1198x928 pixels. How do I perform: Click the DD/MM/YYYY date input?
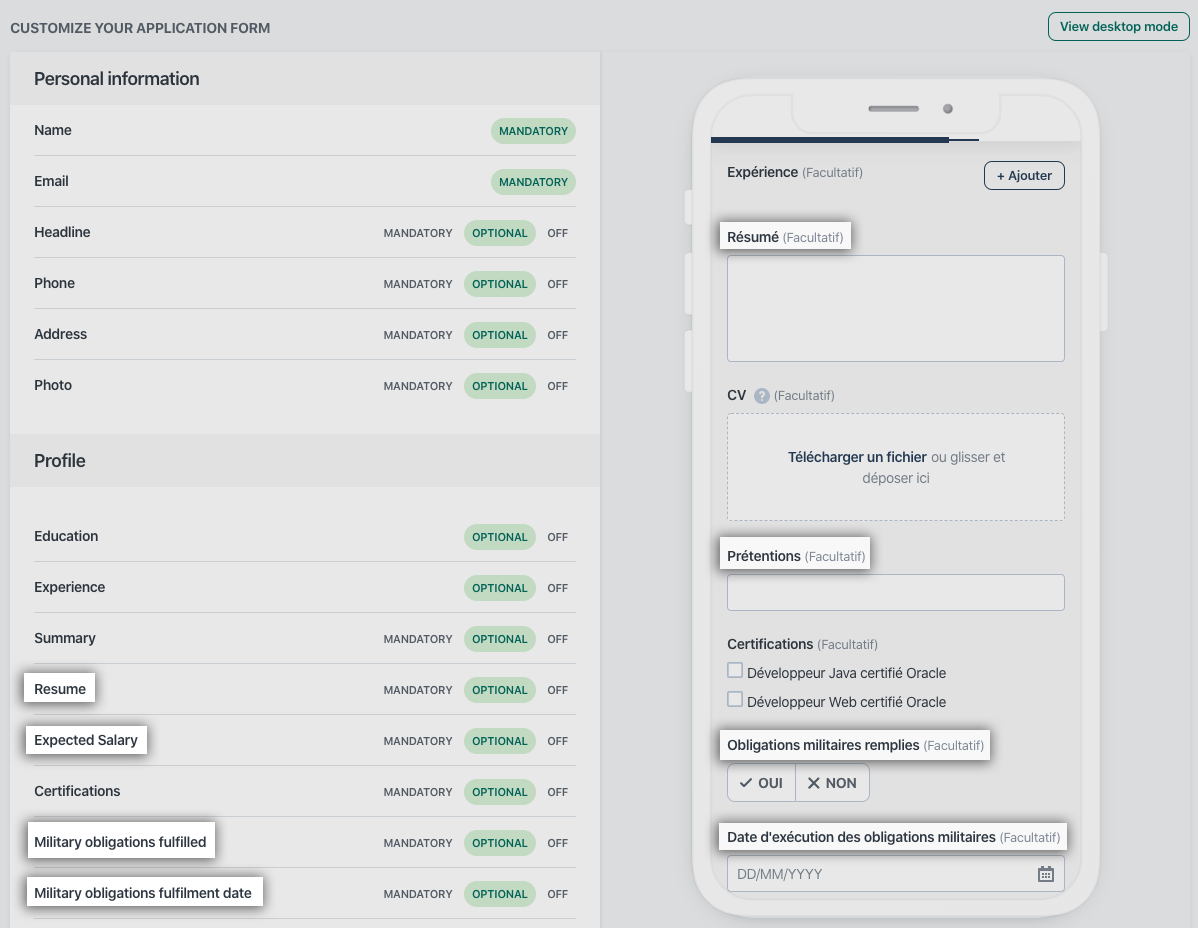[880, 874]
